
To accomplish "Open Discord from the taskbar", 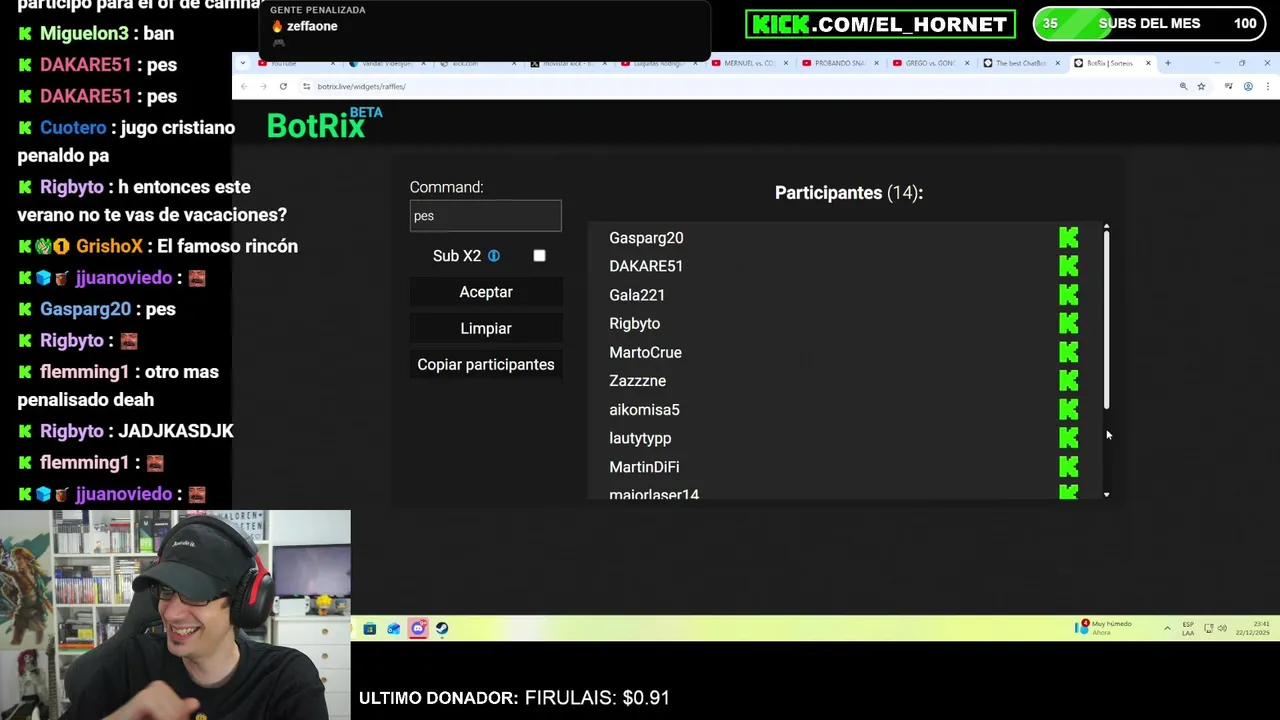I will (418, 628).
